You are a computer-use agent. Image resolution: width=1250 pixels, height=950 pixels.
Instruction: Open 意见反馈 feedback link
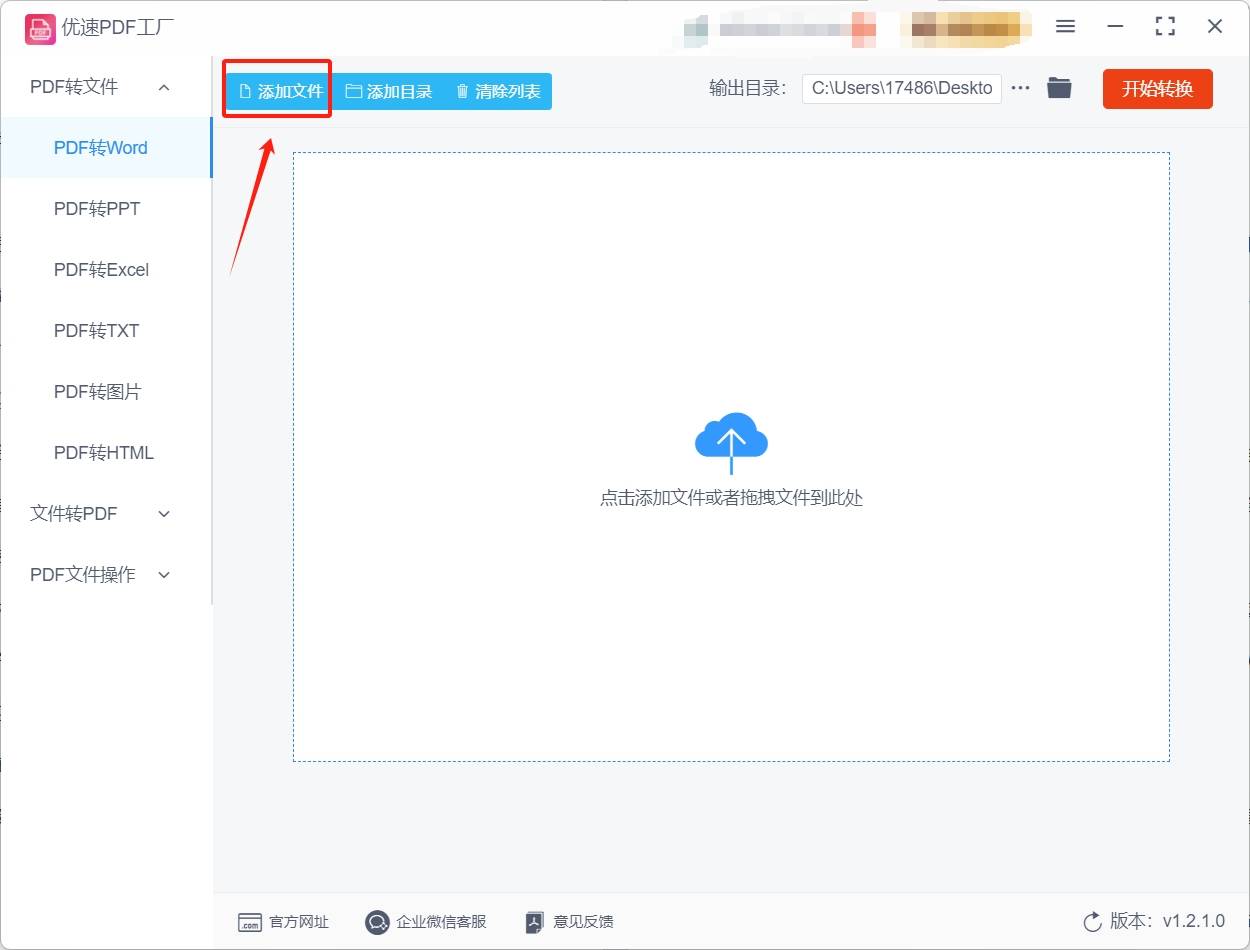[569, 922]
